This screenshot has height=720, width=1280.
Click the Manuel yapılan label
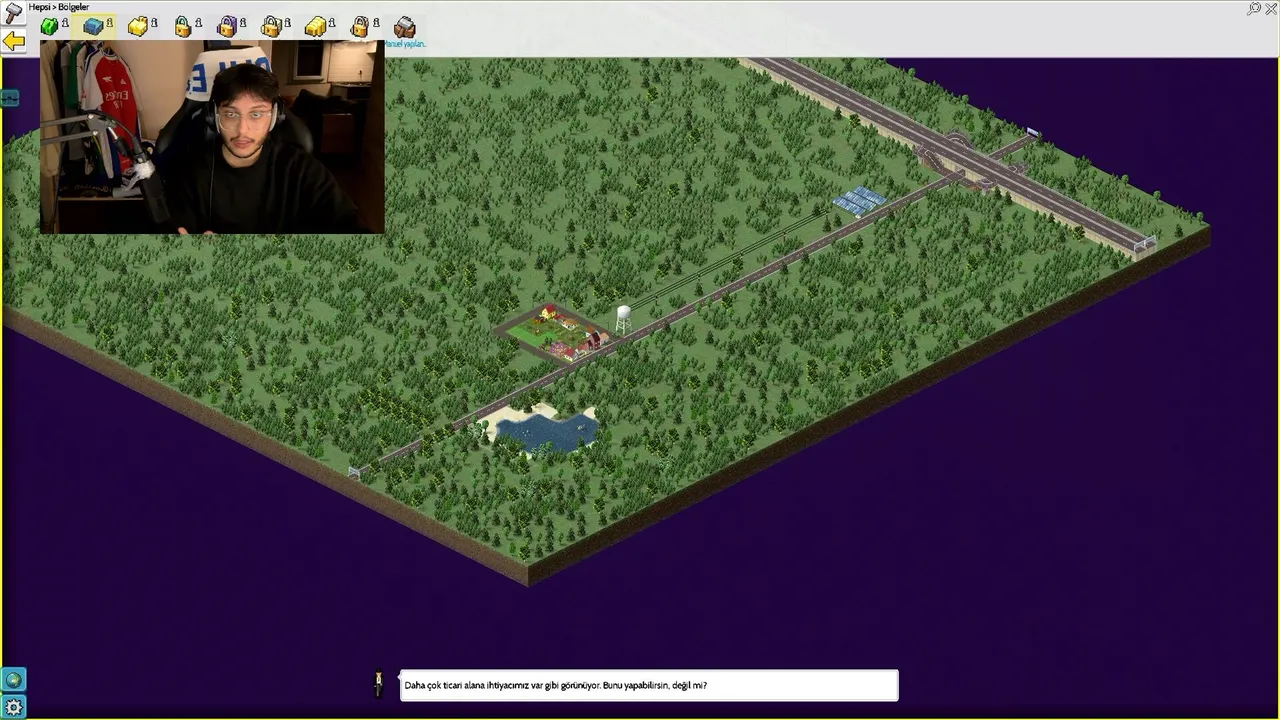(406, 44)
